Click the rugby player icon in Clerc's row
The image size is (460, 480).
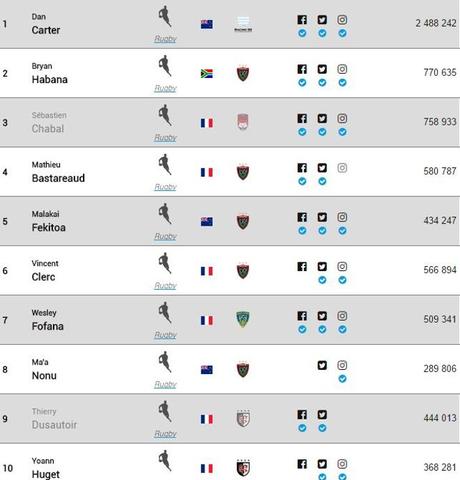click(165, 263)
